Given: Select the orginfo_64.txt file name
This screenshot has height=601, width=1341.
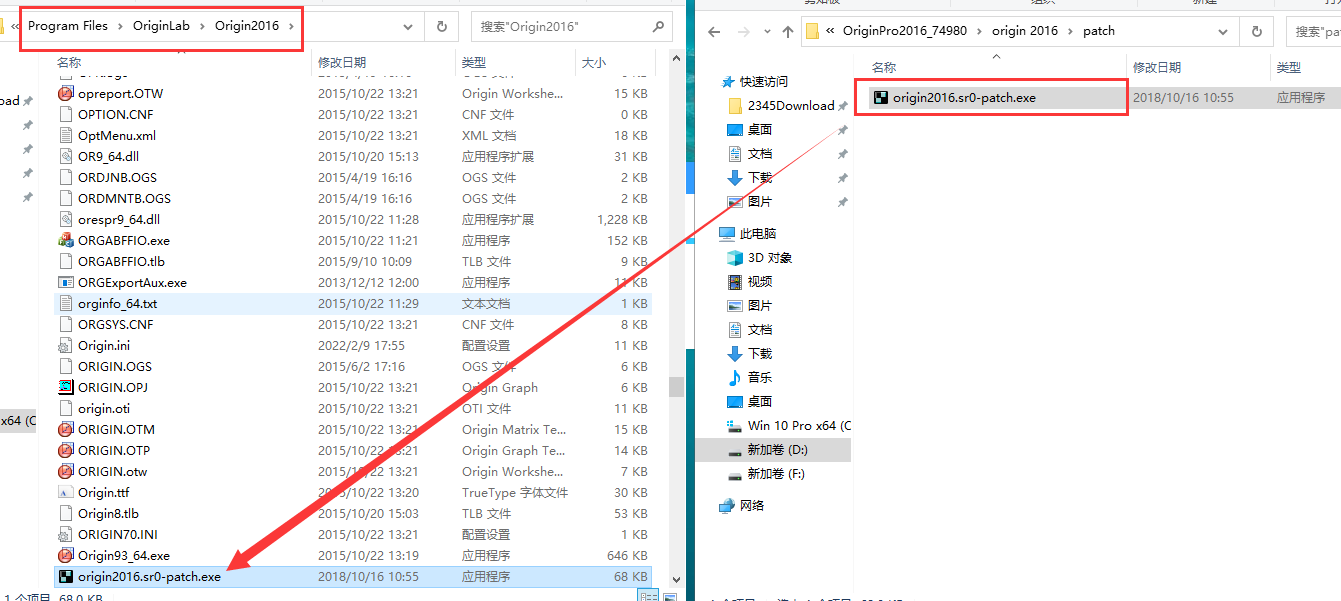Looking at the screenshot, I should coord(117,303).
